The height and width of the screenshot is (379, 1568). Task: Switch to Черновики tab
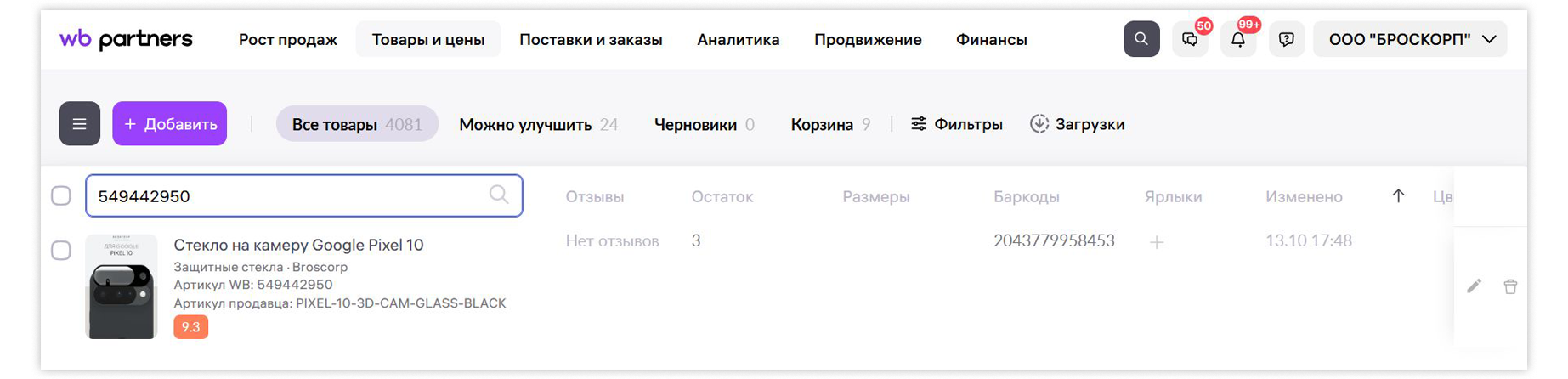pyautogui.click(x=704, y=125)
